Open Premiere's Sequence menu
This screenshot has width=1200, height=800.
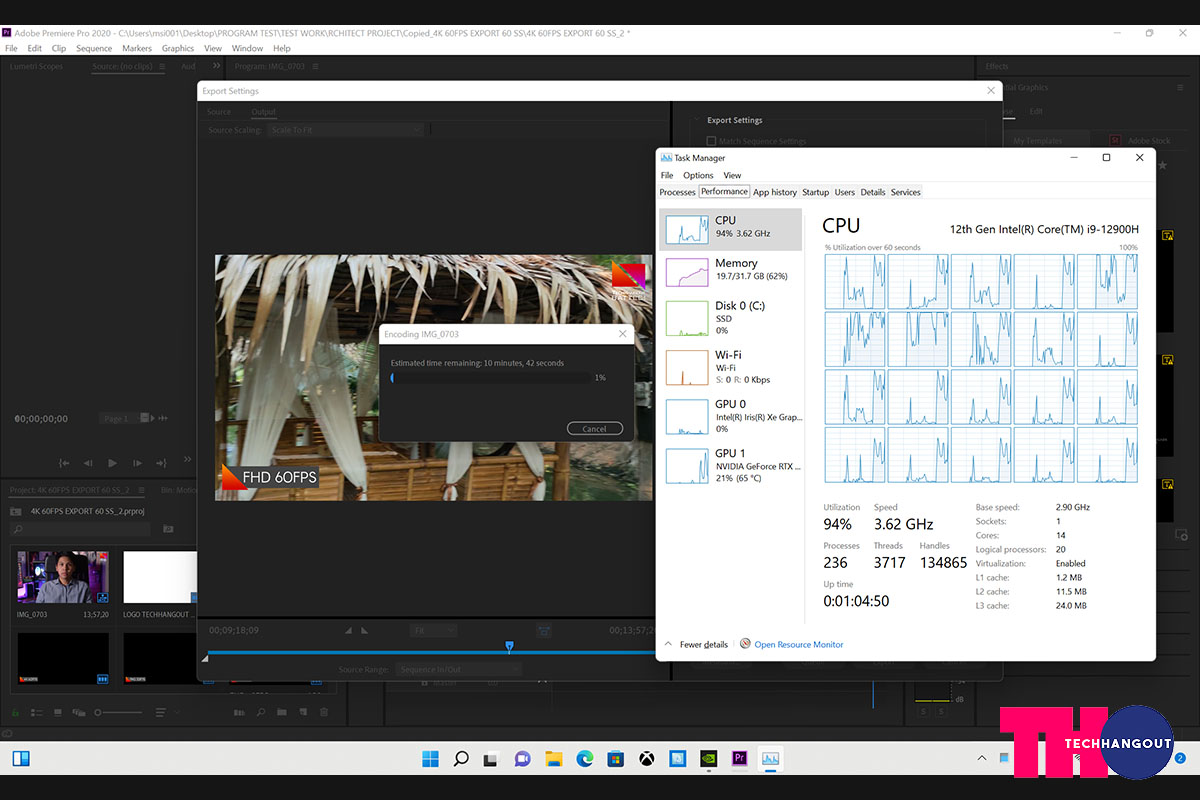(94, 48)
